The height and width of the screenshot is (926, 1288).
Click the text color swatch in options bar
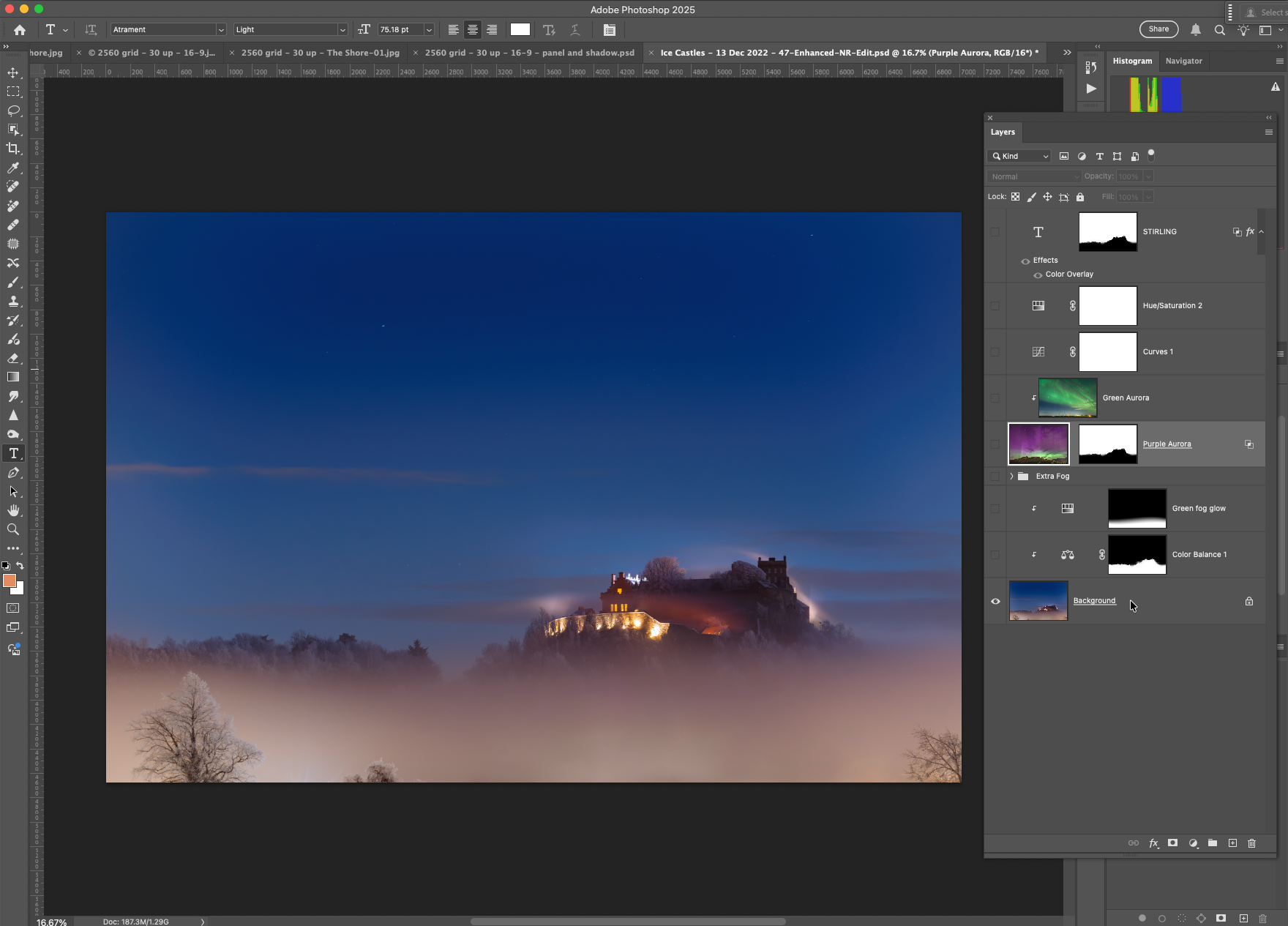tap(520, 30)
